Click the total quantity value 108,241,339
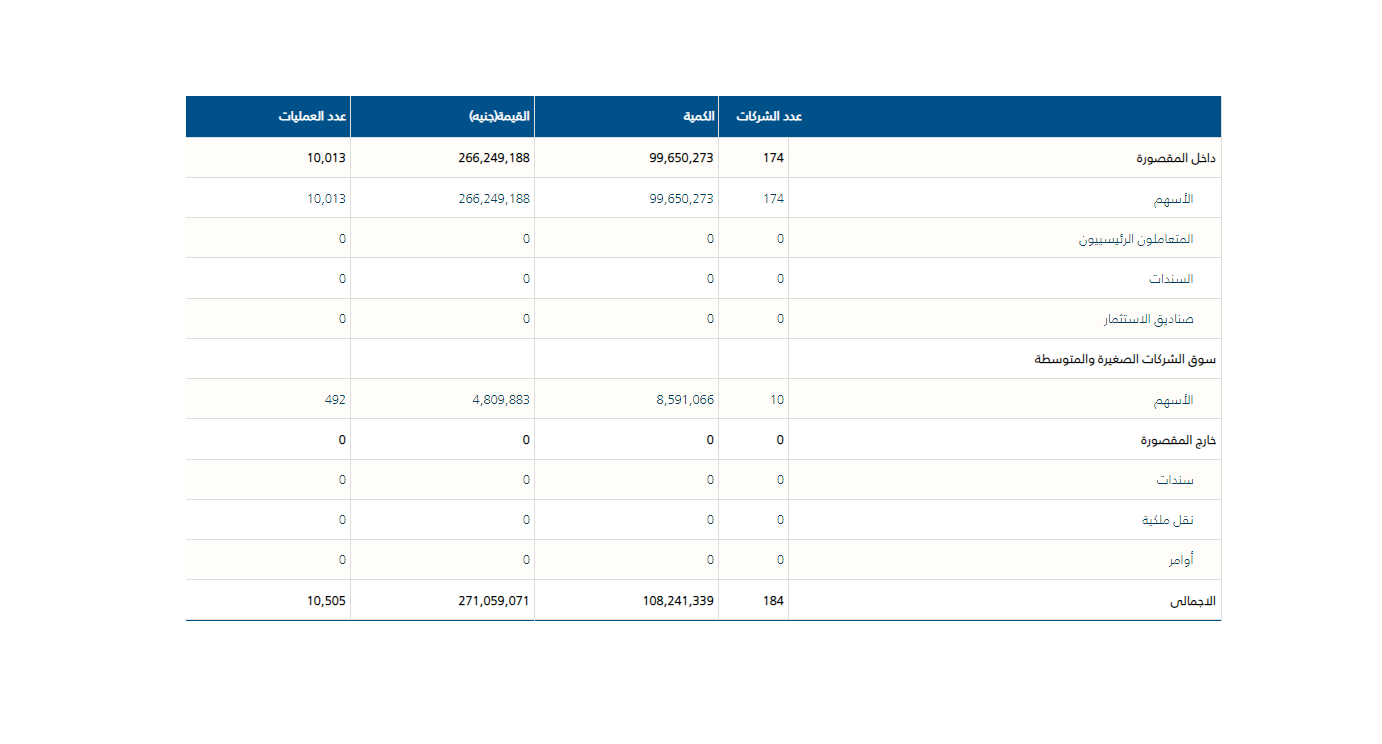Viewport: 1382px width, 744px height. tap(678, 601)
